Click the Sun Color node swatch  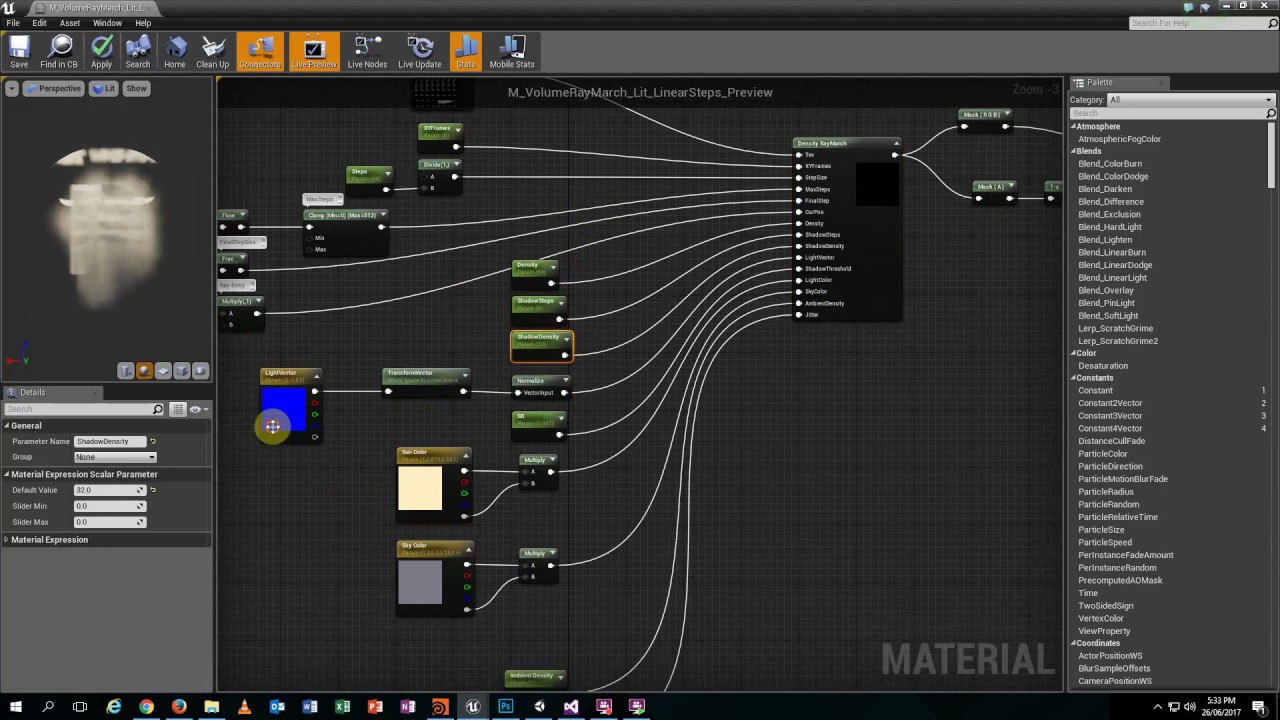coord(420,488)
